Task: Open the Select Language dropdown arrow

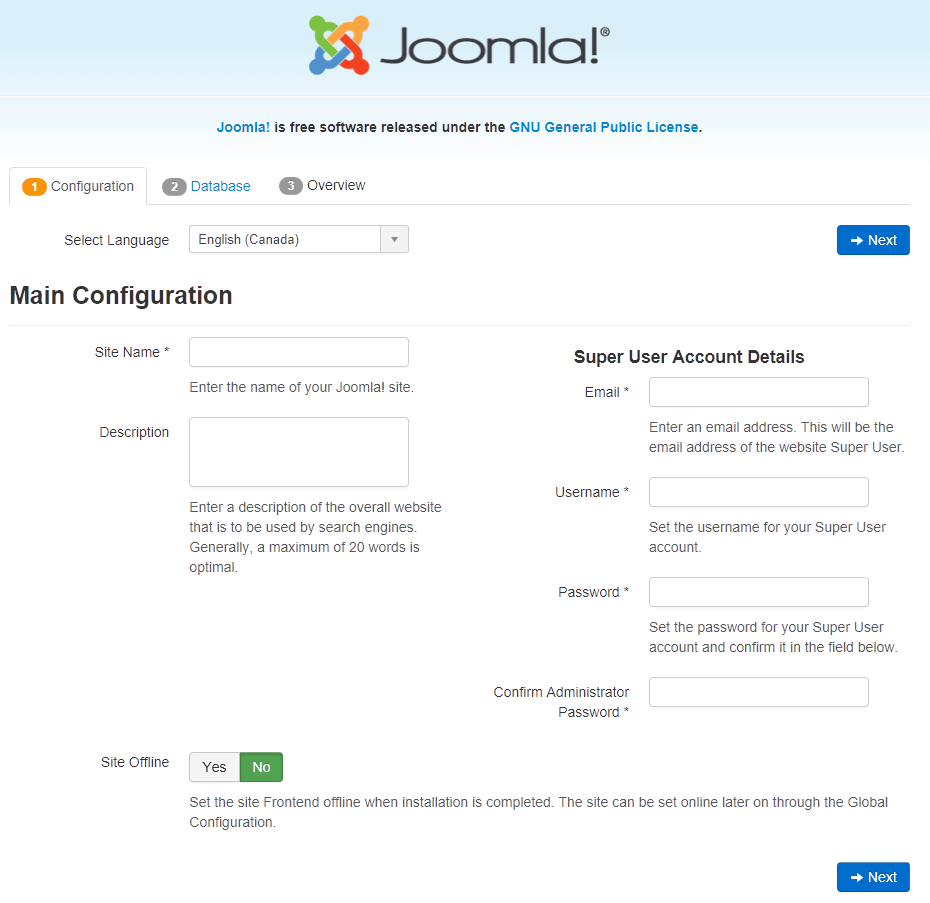Action: pos(394,239)
